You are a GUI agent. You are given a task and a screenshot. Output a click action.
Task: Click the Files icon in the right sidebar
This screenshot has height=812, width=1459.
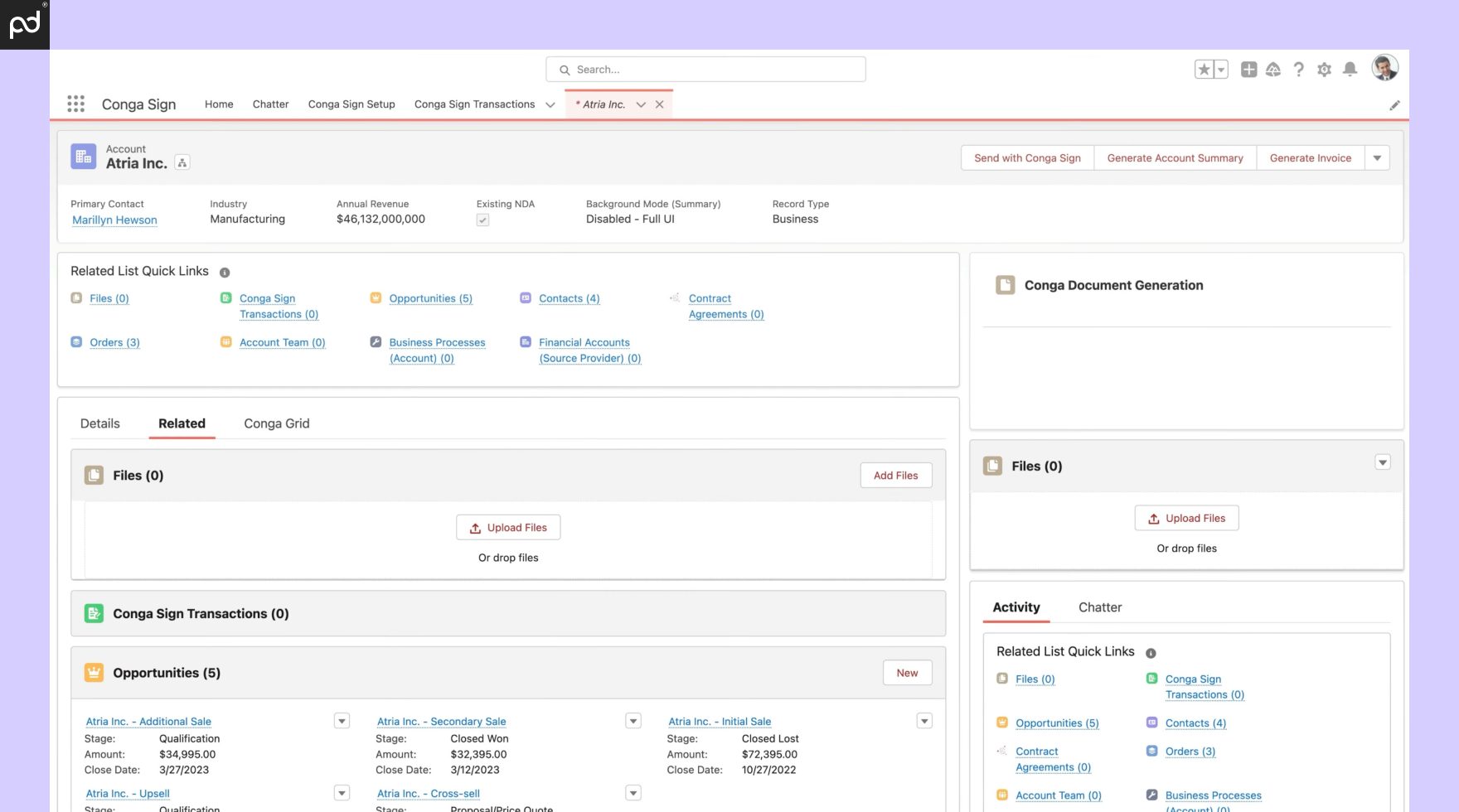point(992,466)
